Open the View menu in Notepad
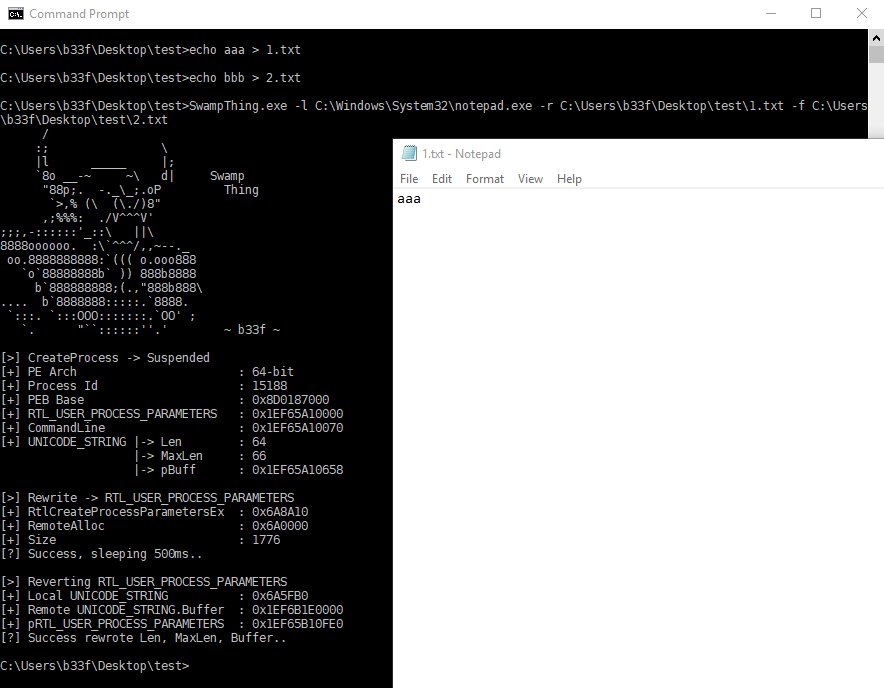 [x=530, y=179]
